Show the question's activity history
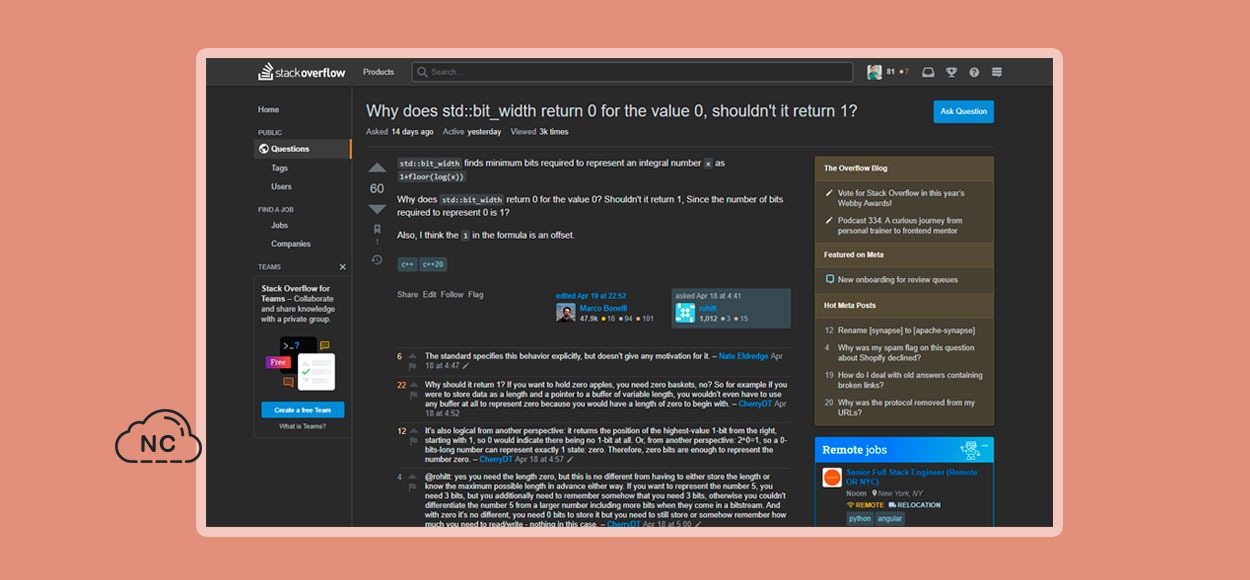 click(377, 260)
